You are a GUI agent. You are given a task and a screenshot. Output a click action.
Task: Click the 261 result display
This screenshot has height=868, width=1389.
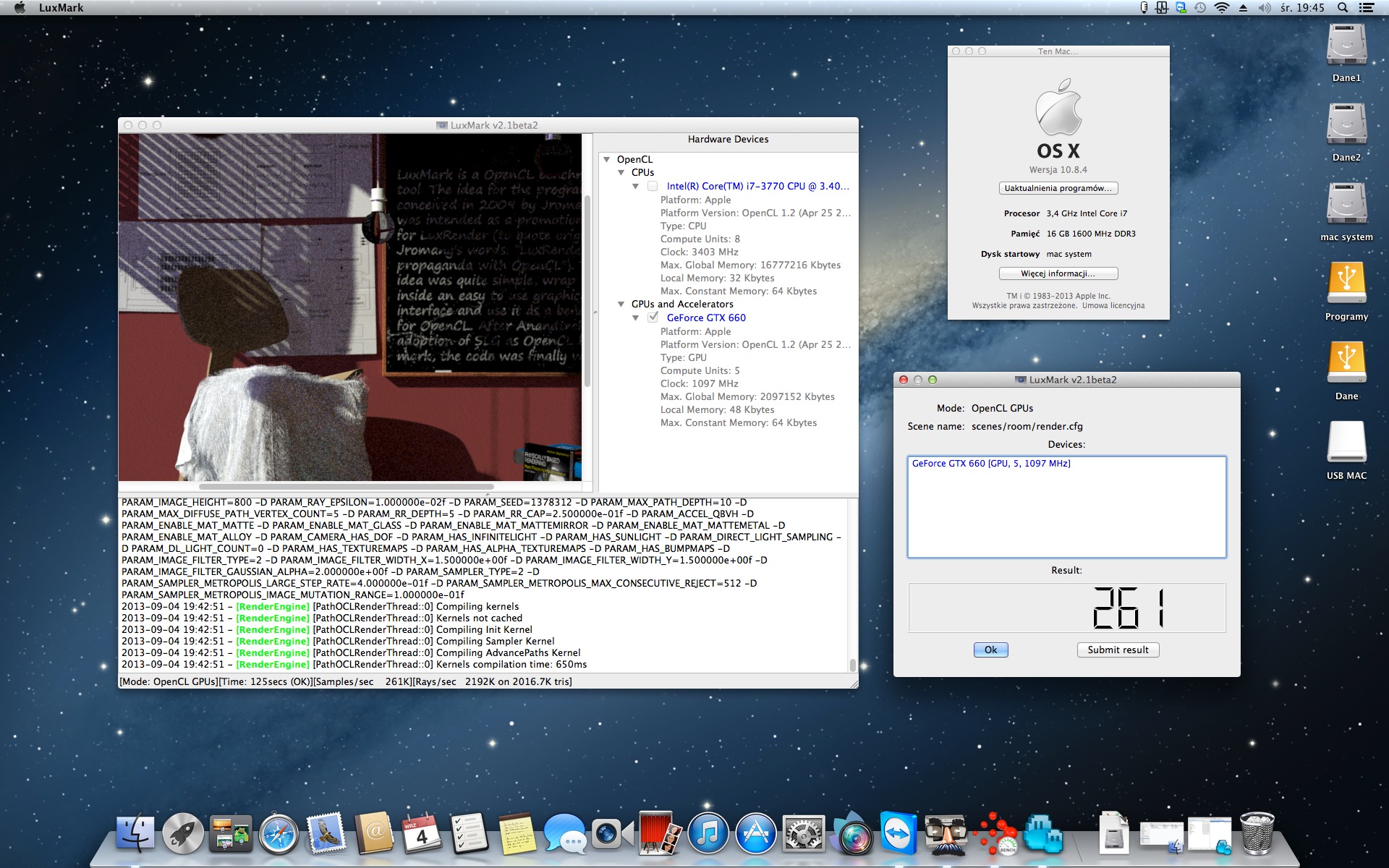coord(1066,608)
